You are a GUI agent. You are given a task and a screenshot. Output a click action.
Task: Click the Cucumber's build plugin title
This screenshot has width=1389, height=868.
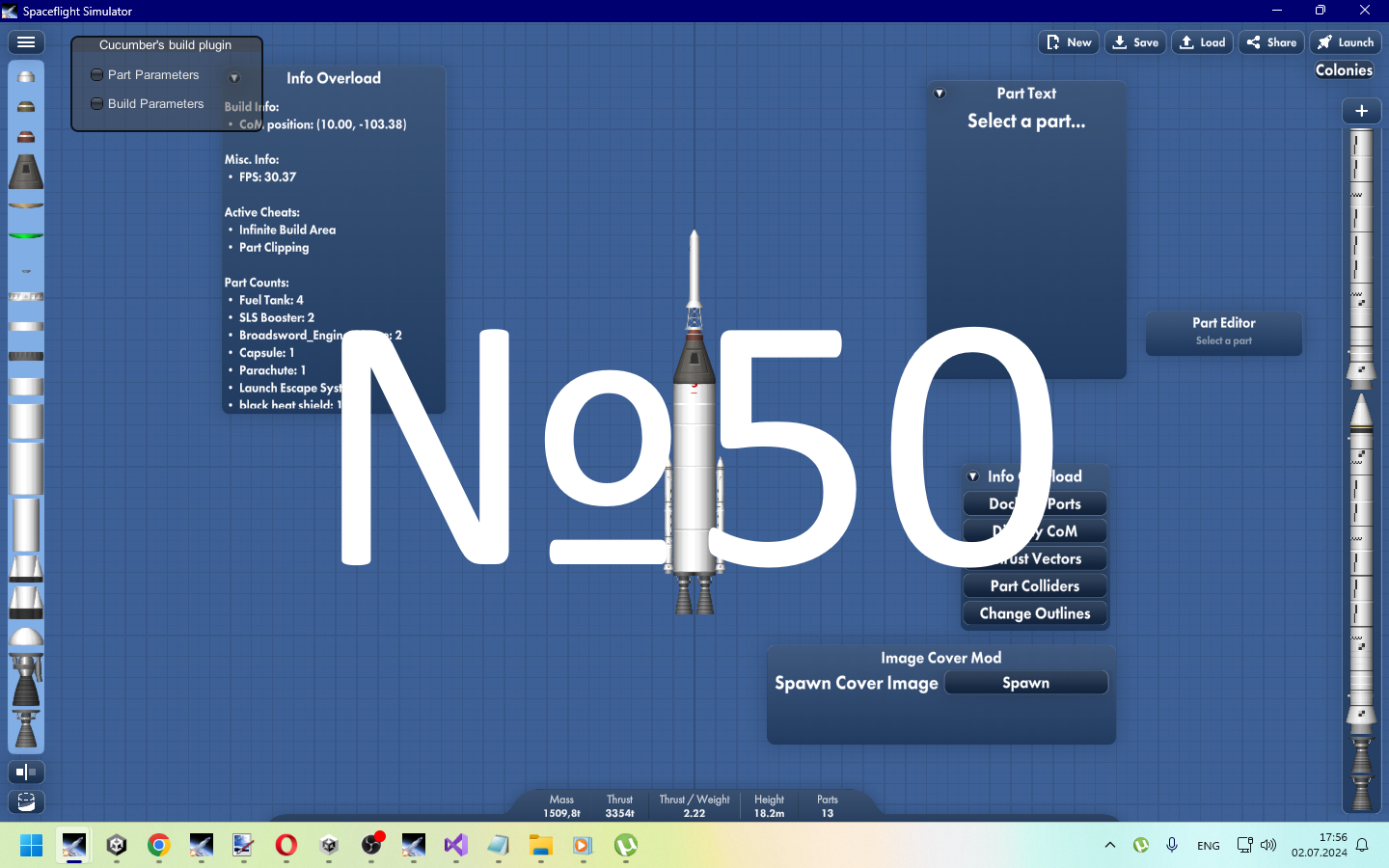click(166, 45)
